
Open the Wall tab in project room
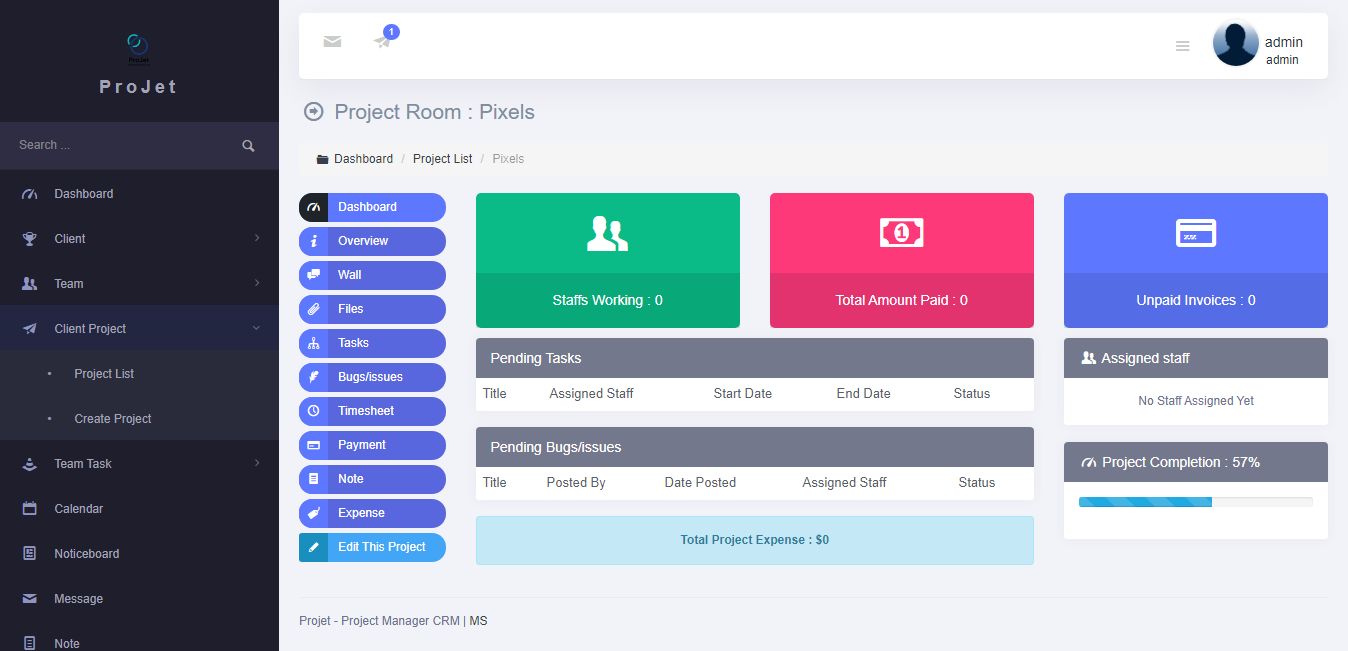[372, 275]
